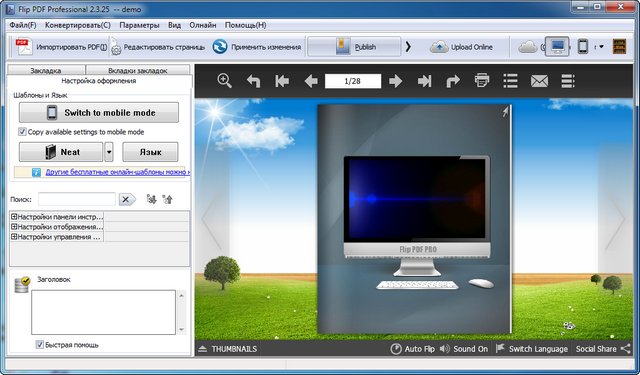Jump to last page icon
This screenshot has height=375, width=640.
pyautogui.click(x=424, y=81)
